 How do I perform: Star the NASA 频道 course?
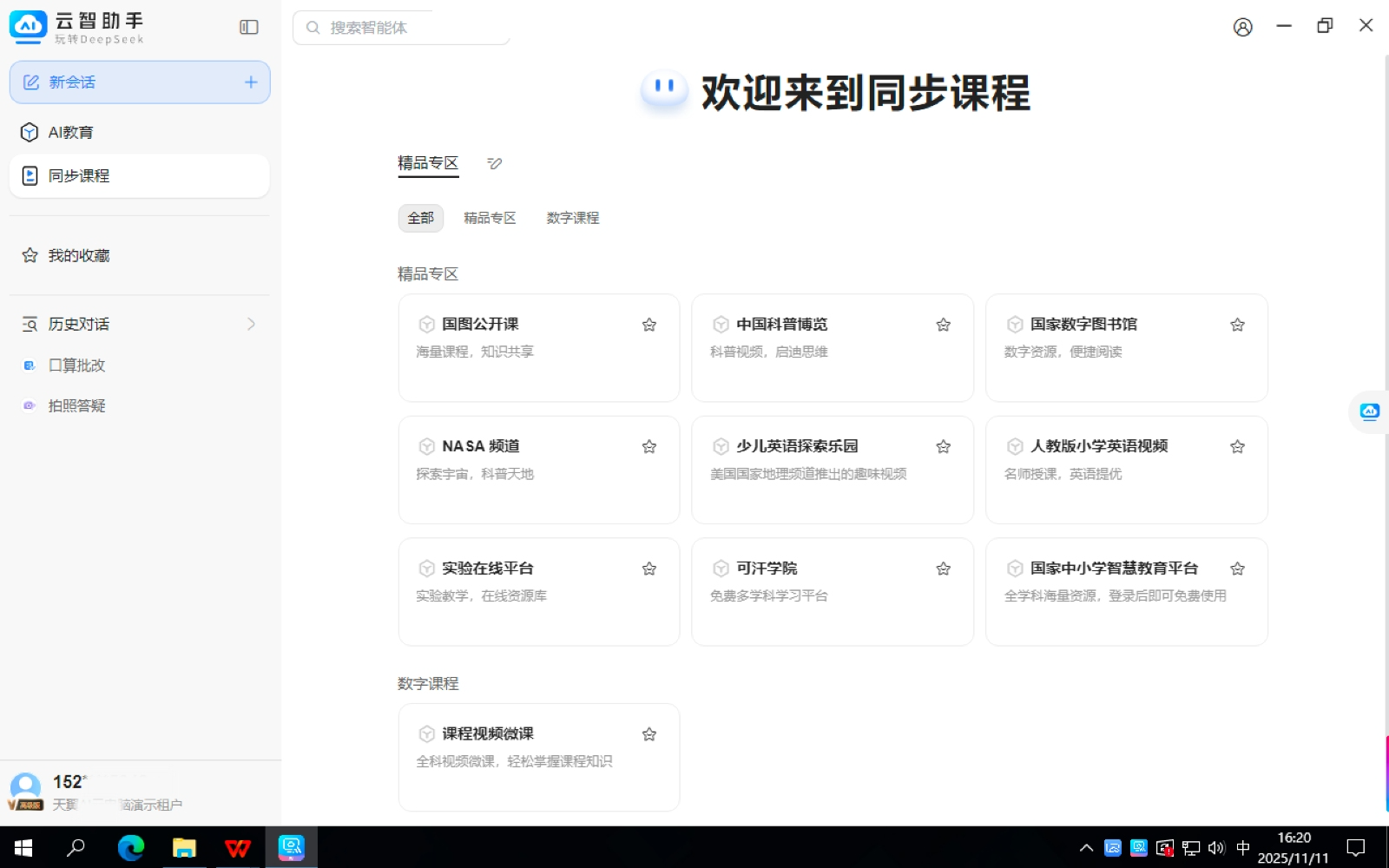tap(648, 447)
